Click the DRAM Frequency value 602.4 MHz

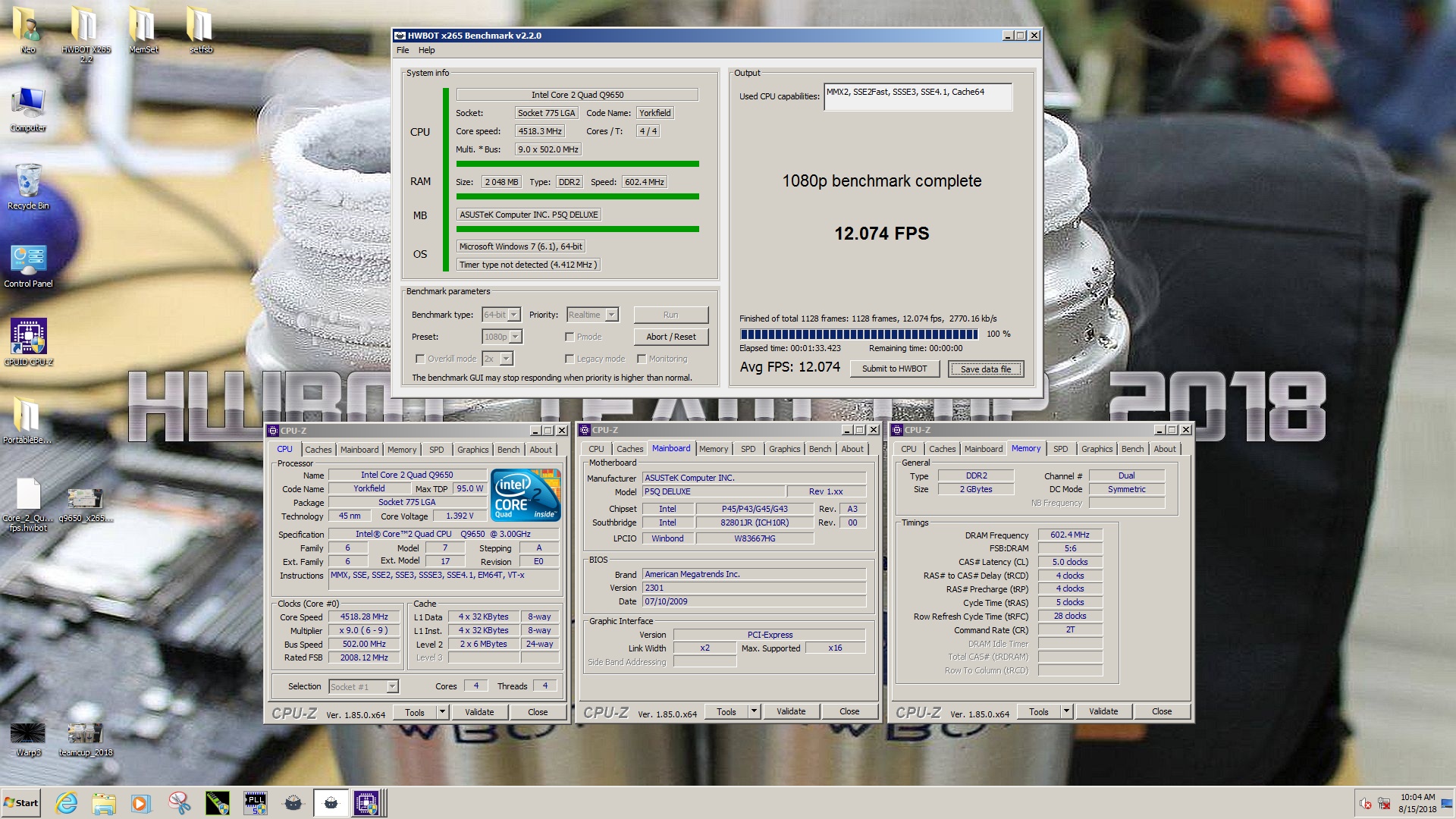tap(1070, 535)
